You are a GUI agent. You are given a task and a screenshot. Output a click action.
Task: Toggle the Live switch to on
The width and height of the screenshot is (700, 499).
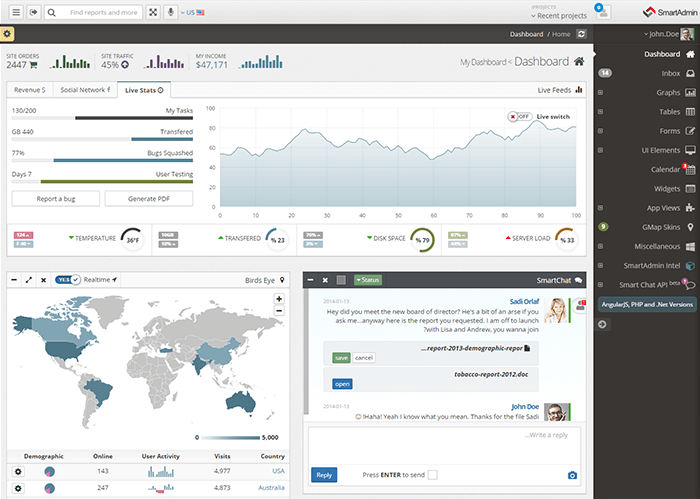point(519,116)
